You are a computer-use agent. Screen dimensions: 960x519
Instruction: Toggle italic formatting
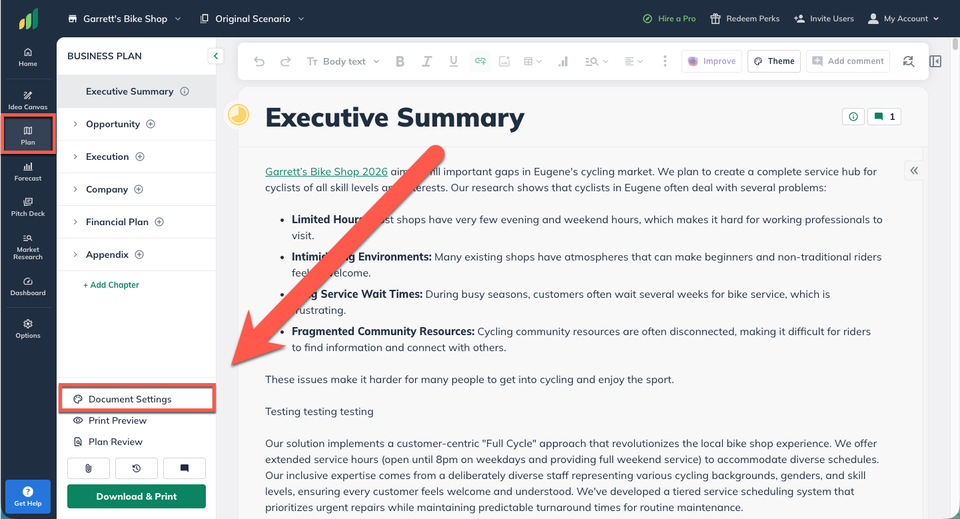[427, 61]
